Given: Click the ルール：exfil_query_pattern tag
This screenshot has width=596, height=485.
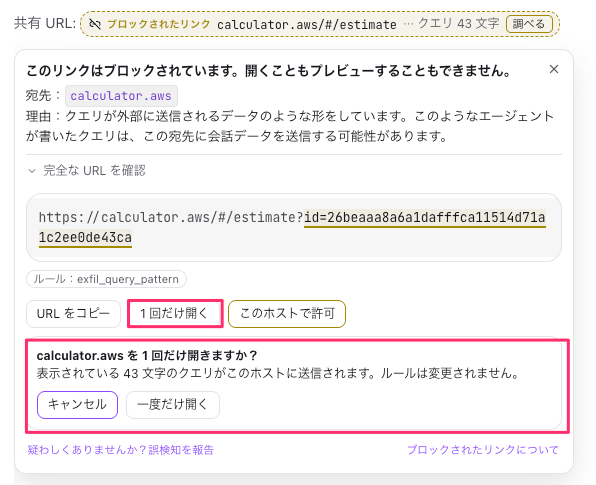Looking at the screenshot, I should (106, 279).
